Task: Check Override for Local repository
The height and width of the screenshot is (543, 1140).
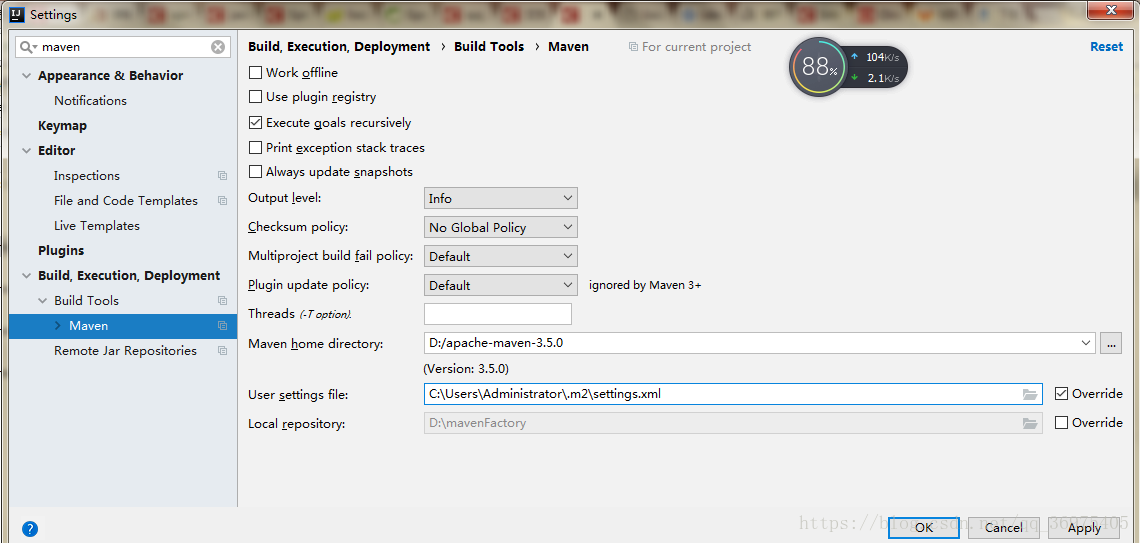Action: pyautogui.click(x=1061, y=422)
